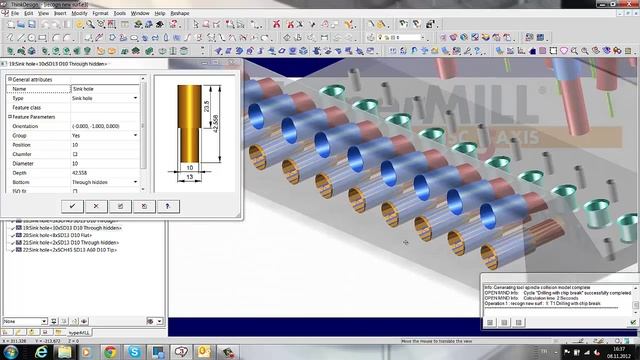Click the properties list vertical scrollbar
Viewport: 640px width, 360px height.
click(143, 133)
